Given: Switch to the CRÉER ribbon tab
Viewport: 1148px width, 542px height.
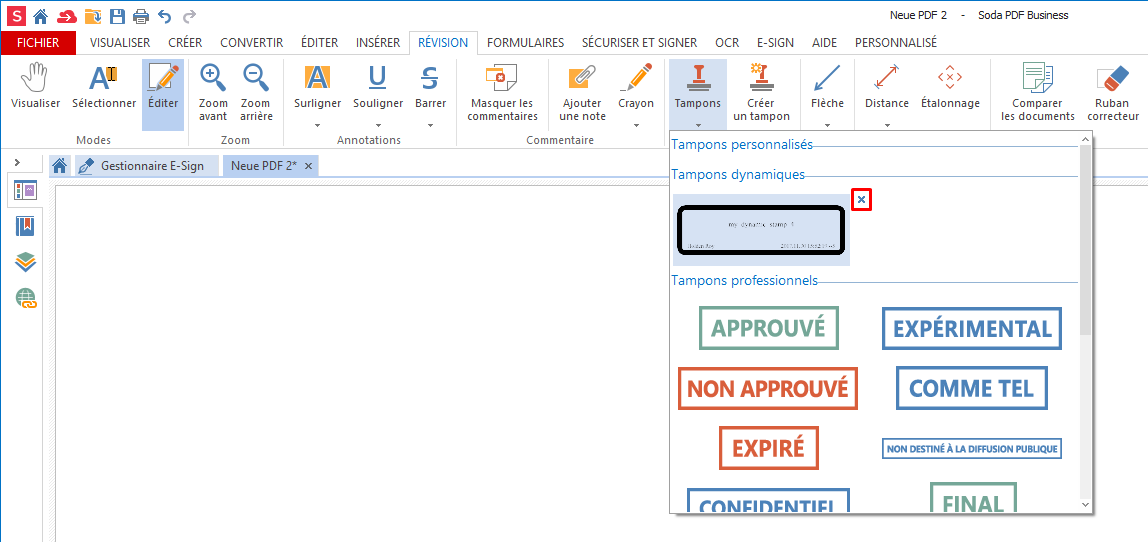Looking at the screenshot, I should [185, 42].
